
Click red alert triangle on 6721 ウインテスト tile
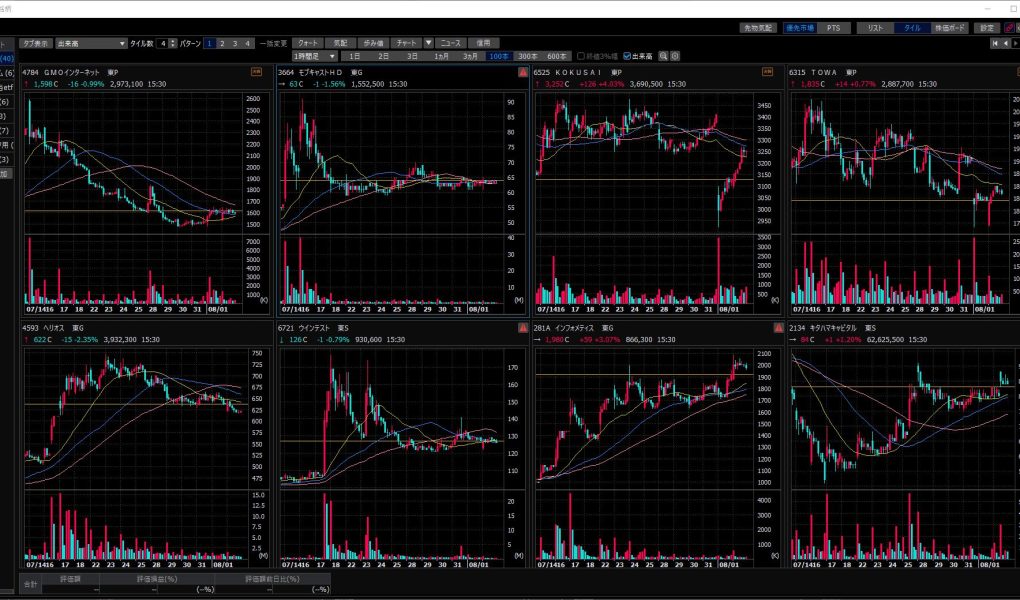522,328
